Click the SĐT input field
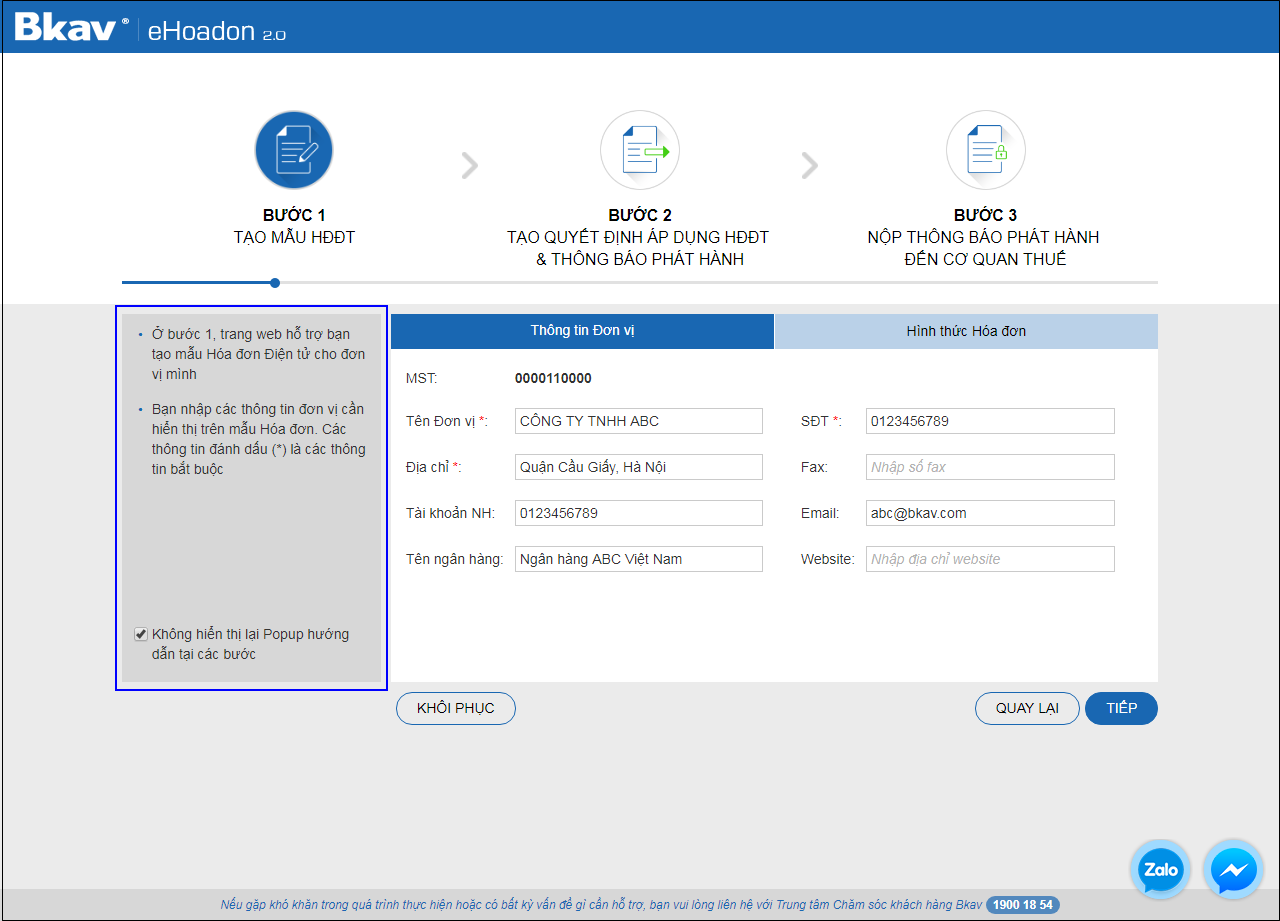The image size is (1280, 921). [x=990, y=421]
